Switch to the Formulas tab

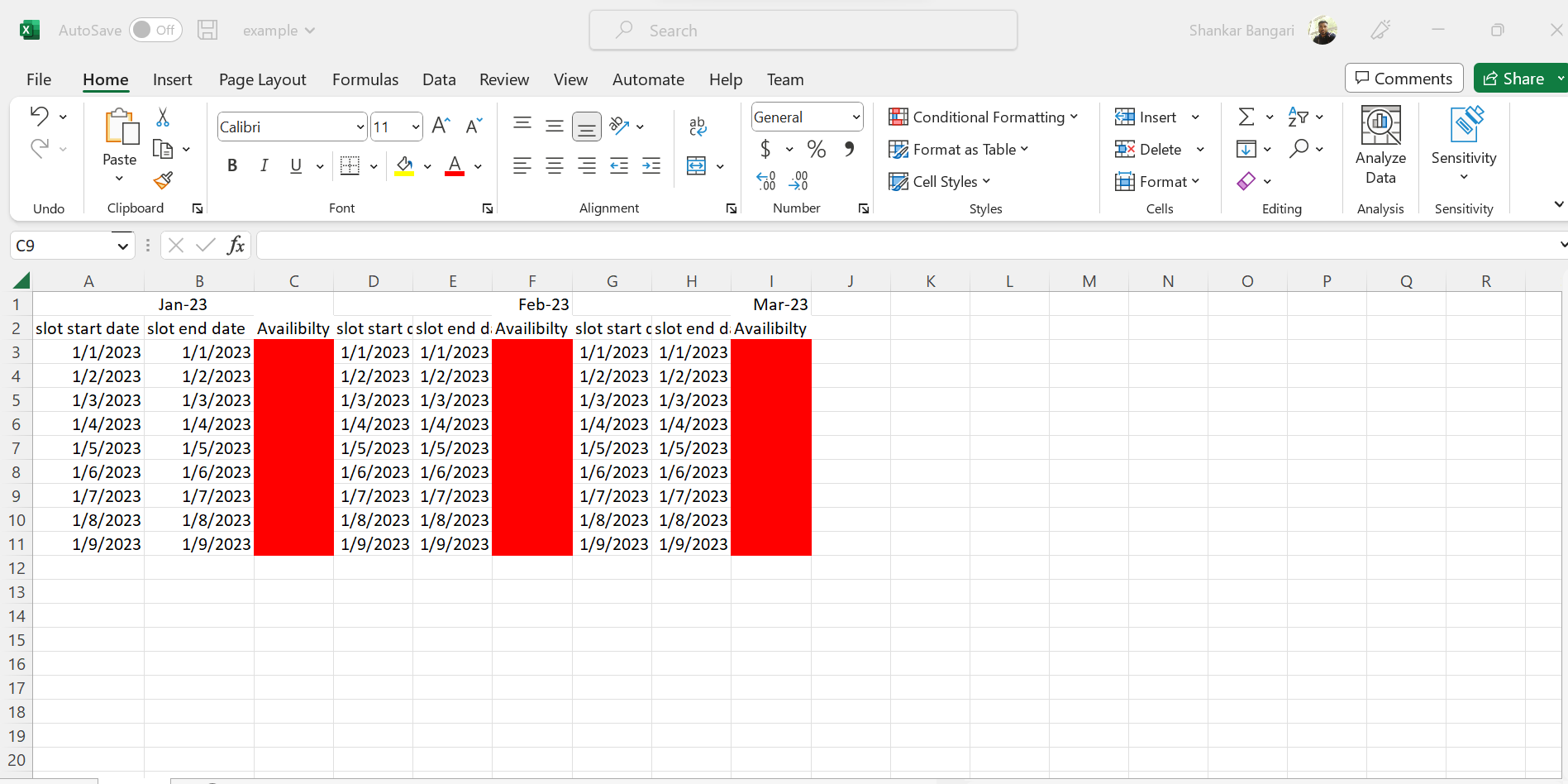(365, 79)
